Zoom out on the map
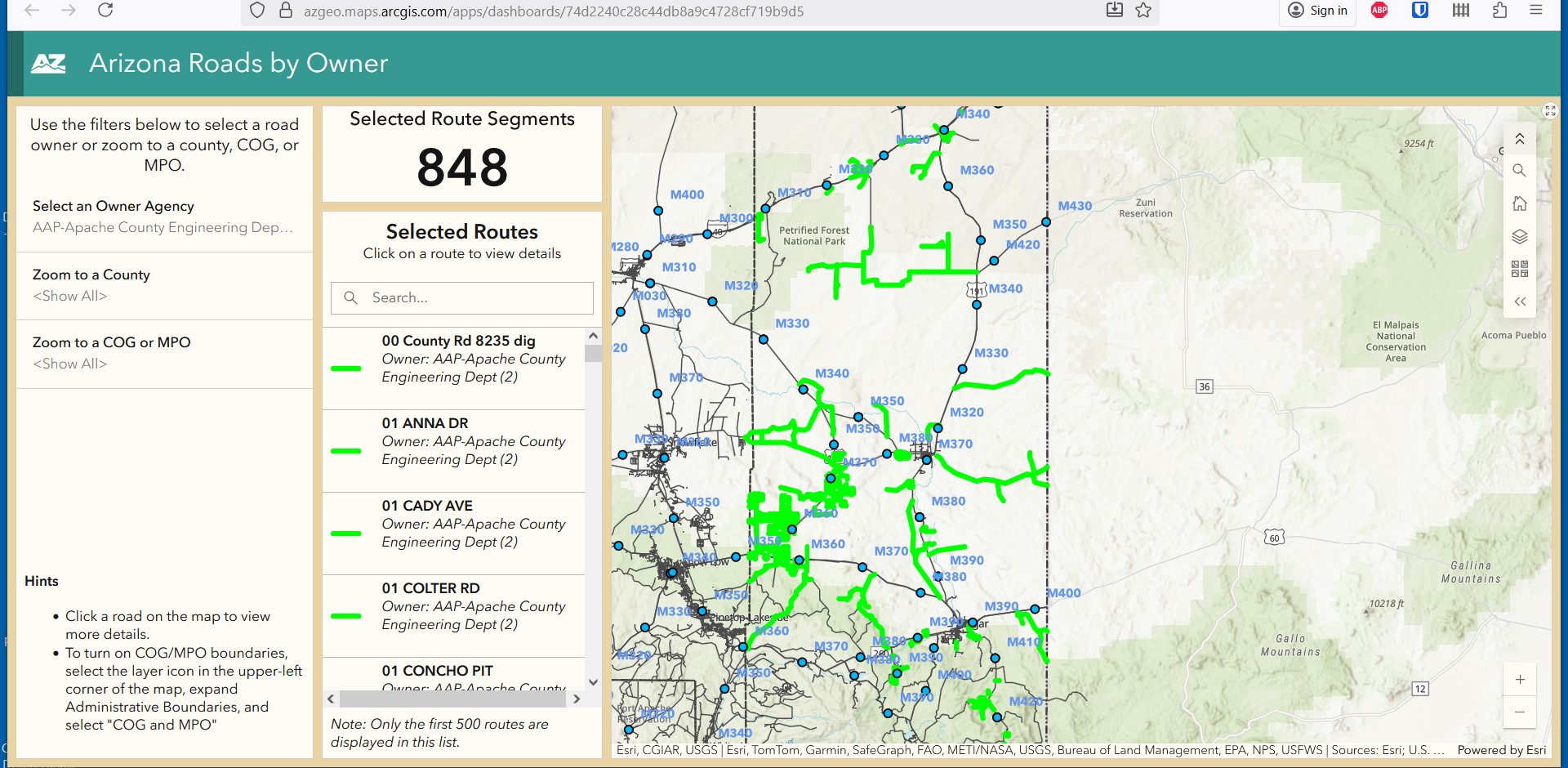The image size is (1568, 768). [1519, 712]
